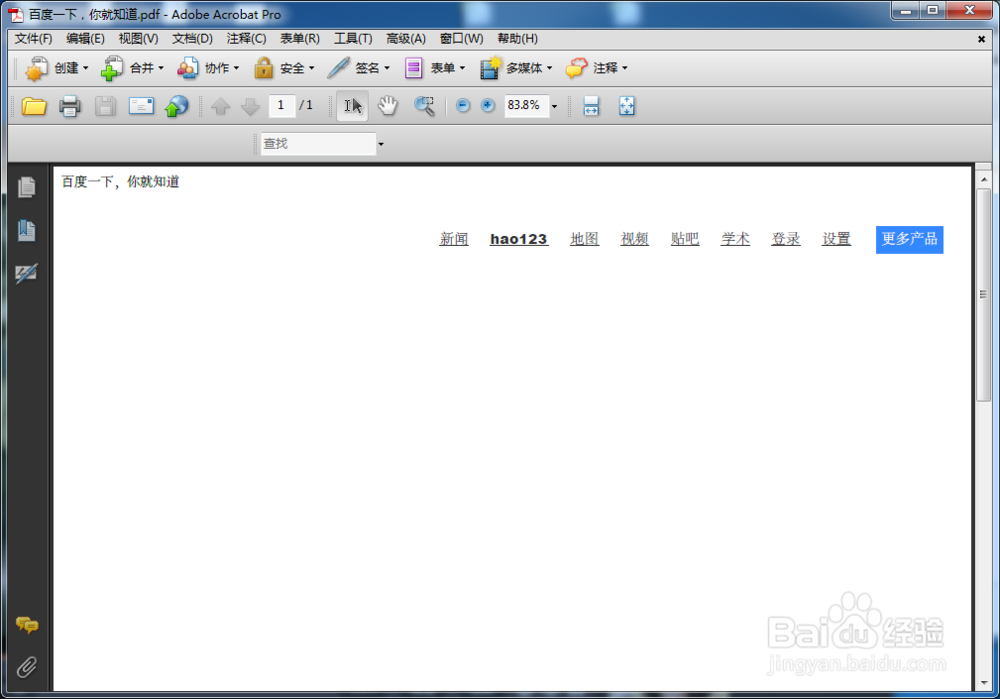
Task: Click the hao123 link
Action: 518,239
